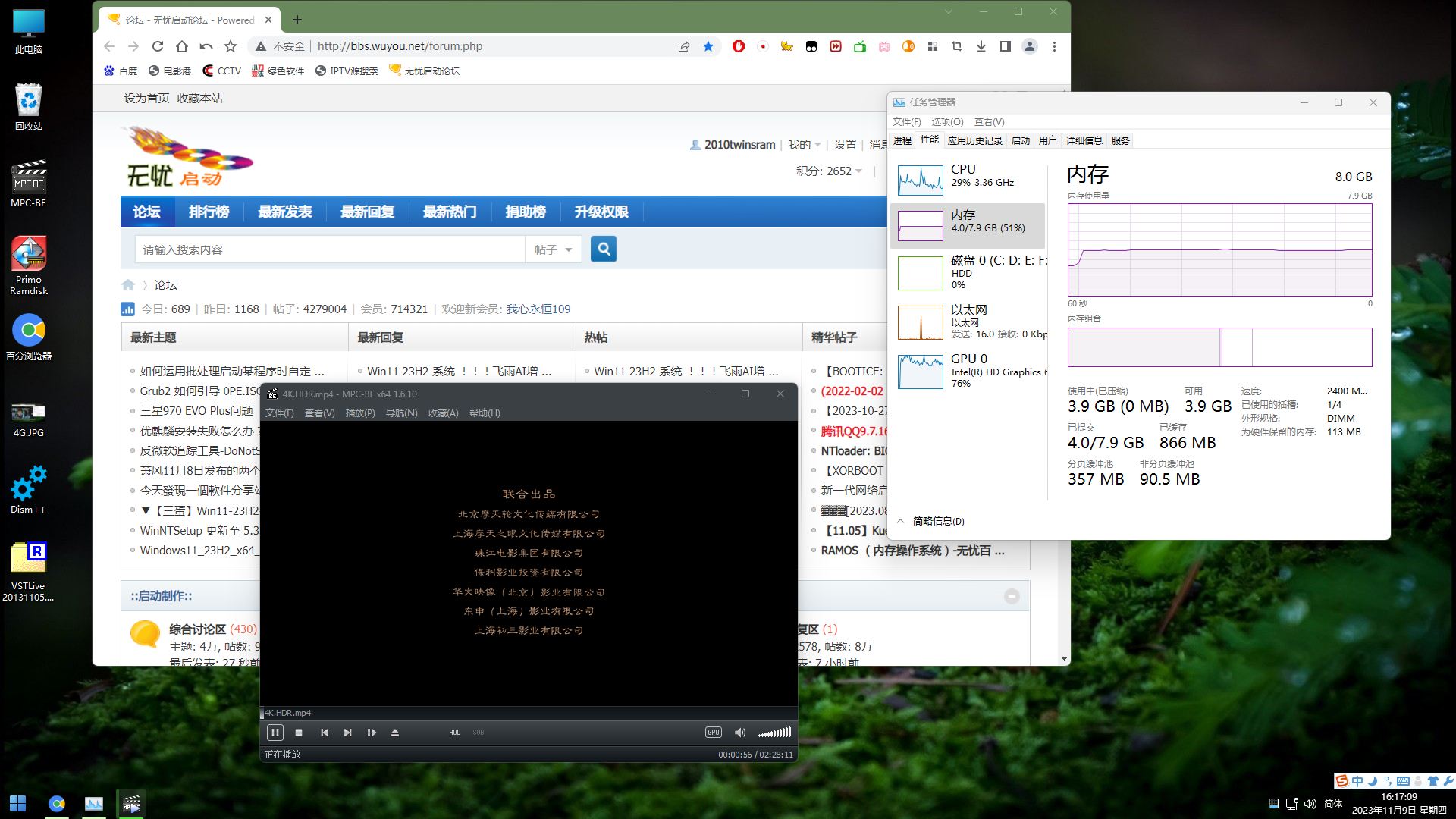Open 选项(O) menu in Task Manager
Viewport: 1456px width, 819px height.
[x=947, y=121]
